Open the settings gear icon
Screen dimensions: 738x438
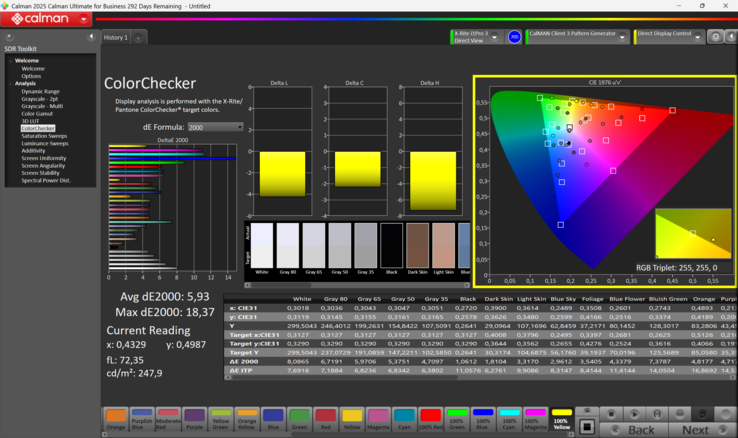pos(715,37)
